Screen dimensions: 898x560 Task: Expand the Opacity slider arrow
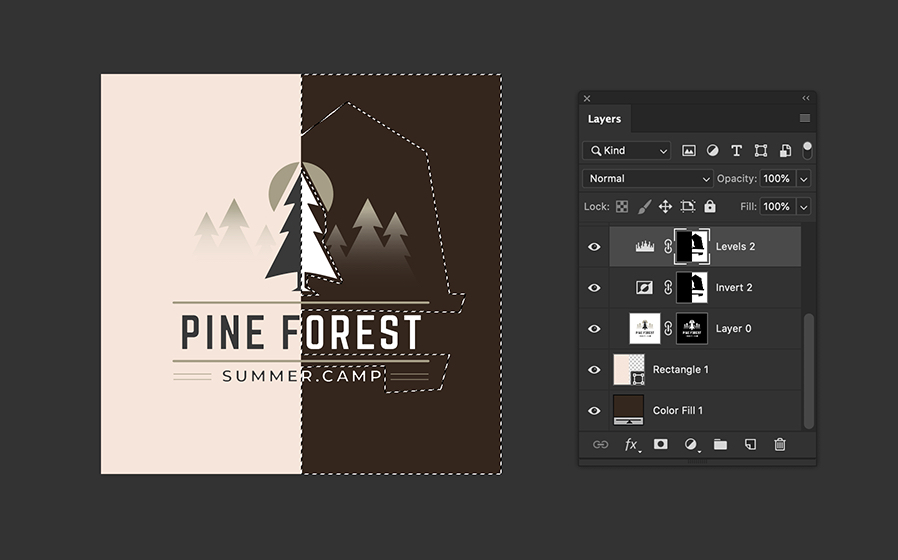tap(804, 179)
